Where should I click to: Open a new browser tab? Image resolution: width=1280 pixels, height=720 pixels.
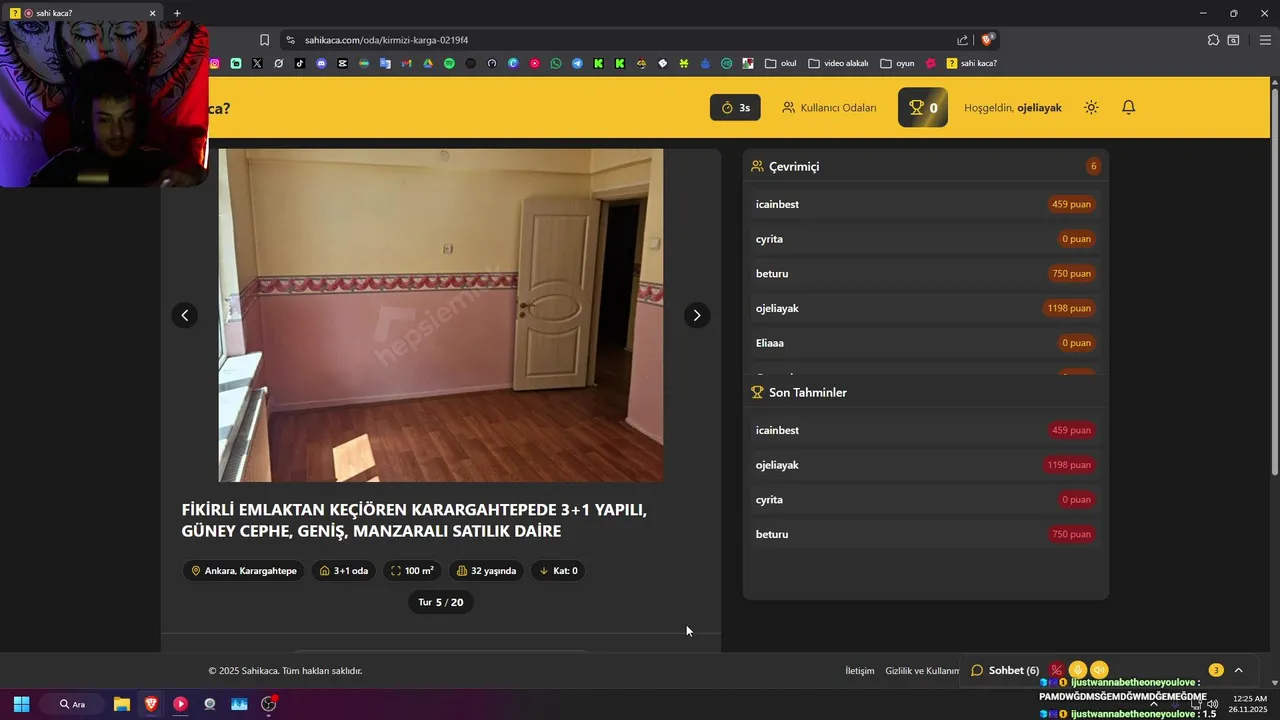(x=177, y=13)
